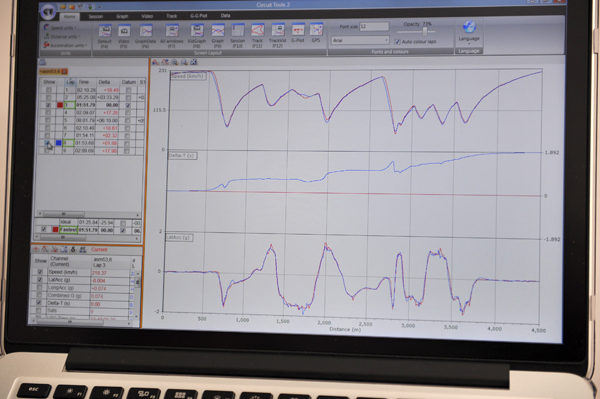Switch to the VidGraph layout icon

click(x=197, y=31)
